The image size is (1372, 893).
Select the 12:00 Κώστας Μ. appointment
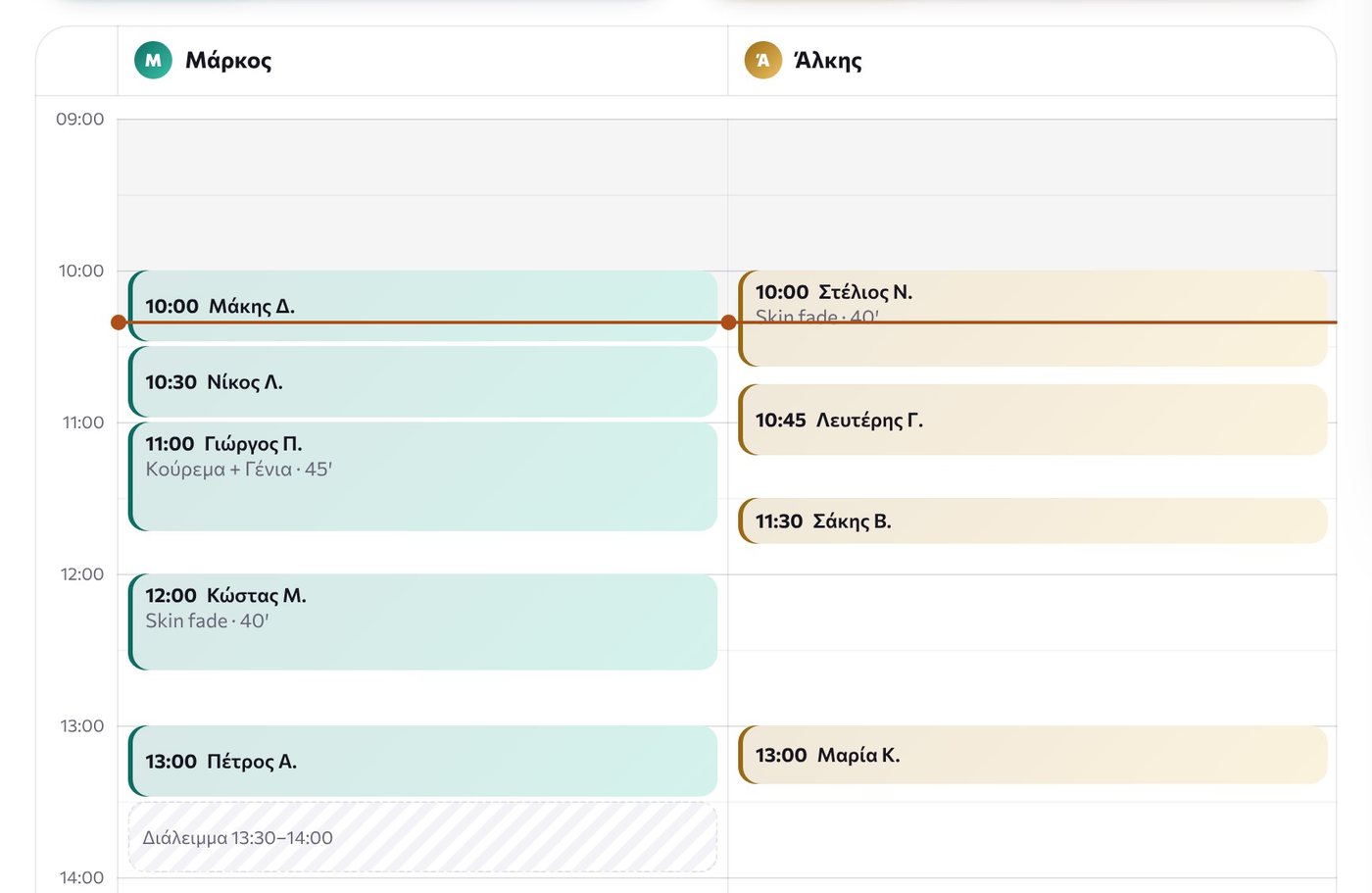(423, 621)
